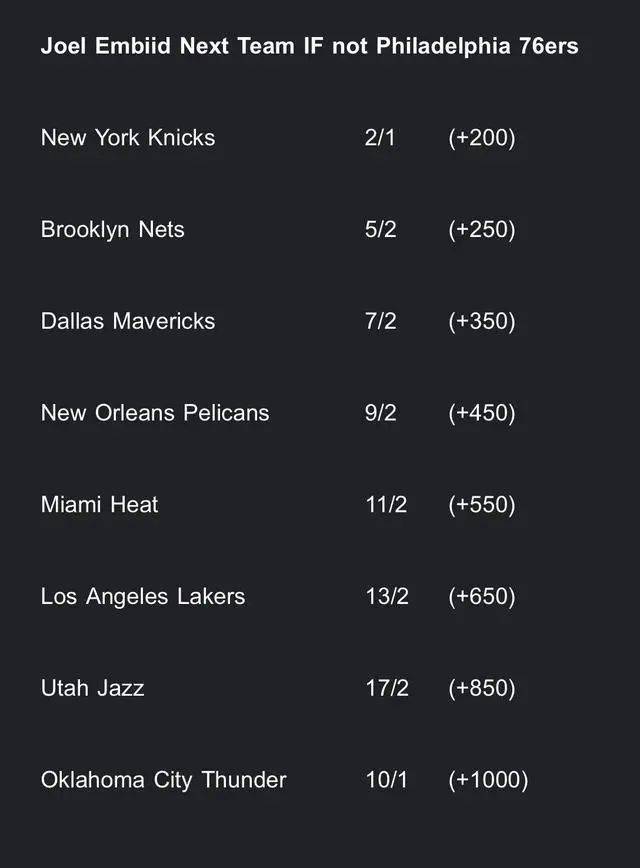This screenshot has width=640, height=868.
Task: Select Oklahoma City Thunder team name
Action: point(163,780)
